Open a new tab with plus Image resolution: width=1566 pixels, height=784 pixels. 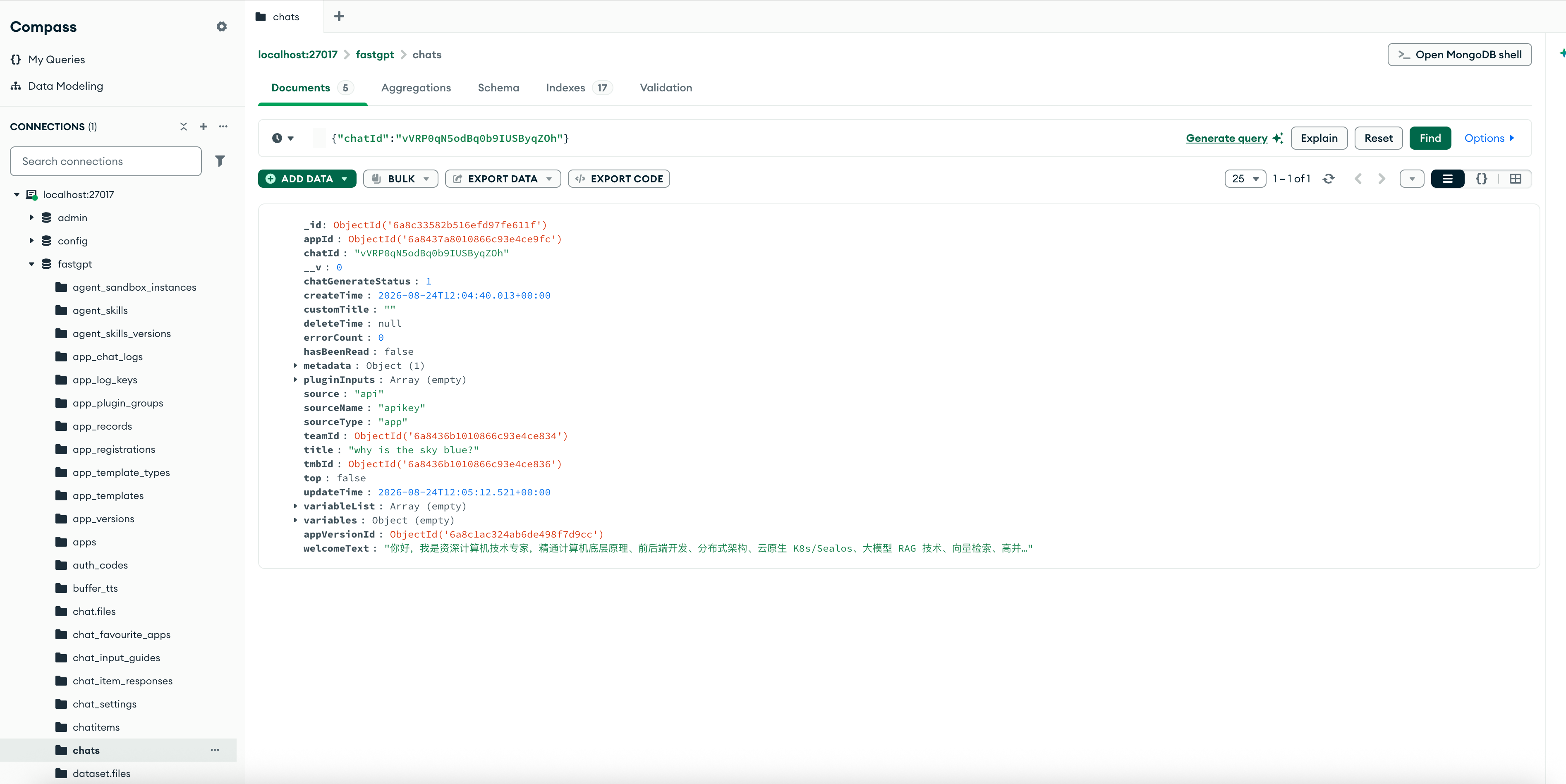click(339, 17)
